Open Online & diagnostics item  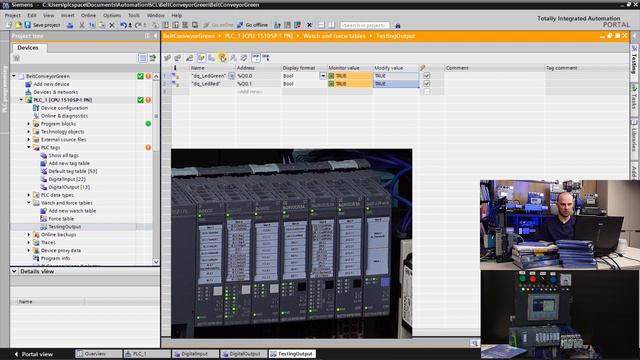tap(64, 116)
